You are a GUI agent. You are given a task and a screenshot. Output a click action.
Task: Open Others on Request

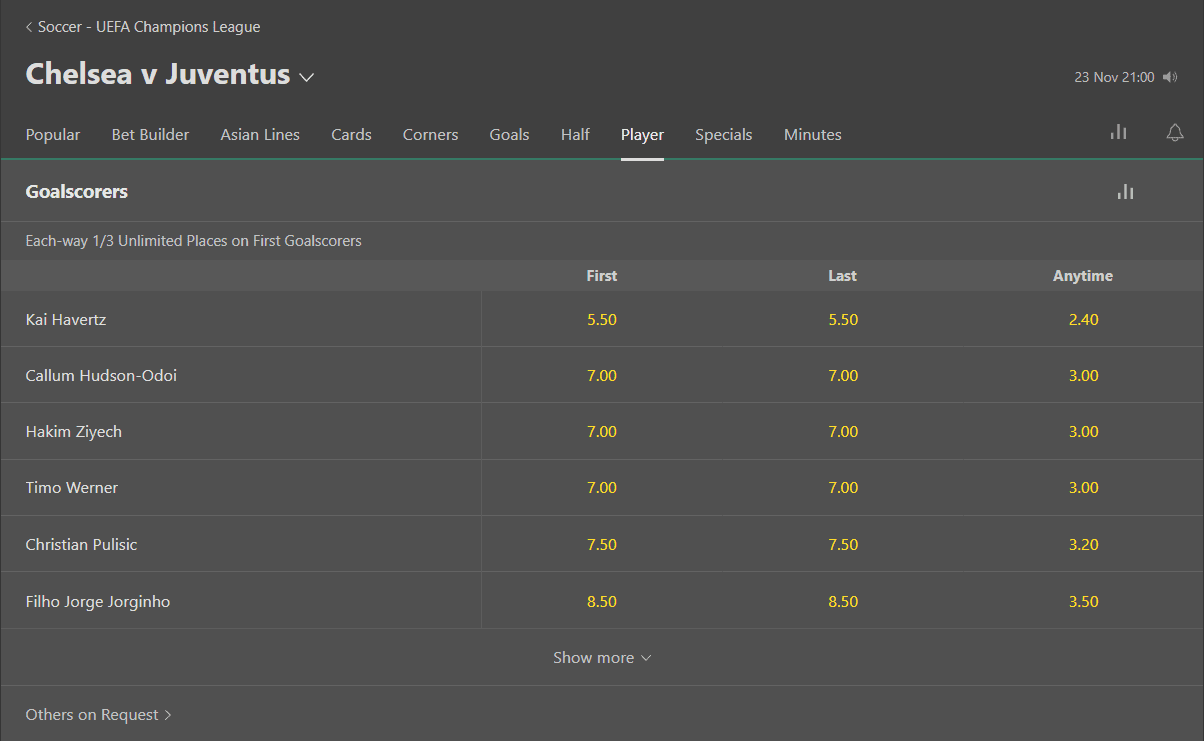pos(99,715)
